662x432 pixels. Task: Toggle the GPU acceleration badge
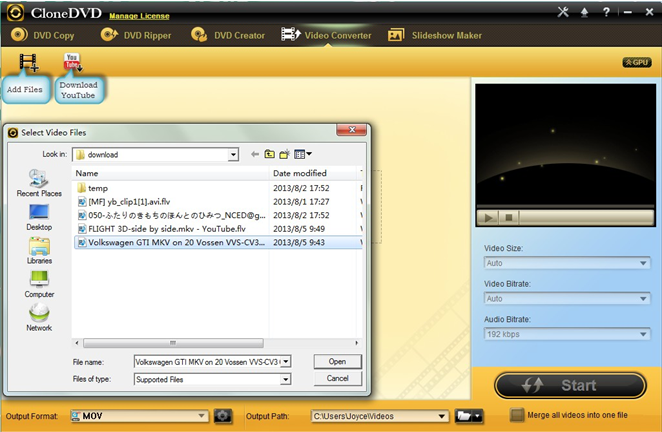pos(637,62)
